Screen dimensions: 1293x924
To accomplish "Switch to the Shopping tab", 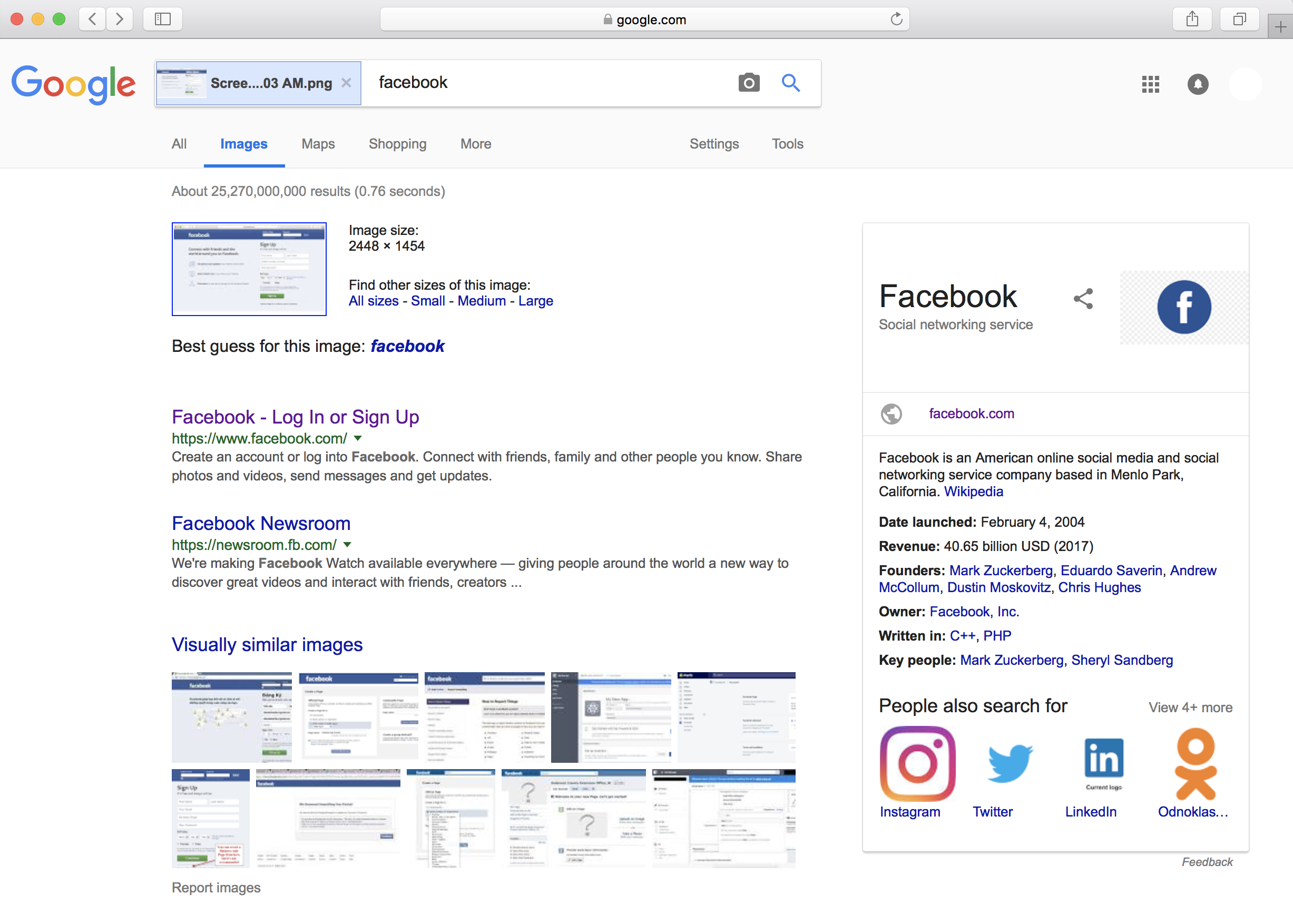I will click(397, 144).
